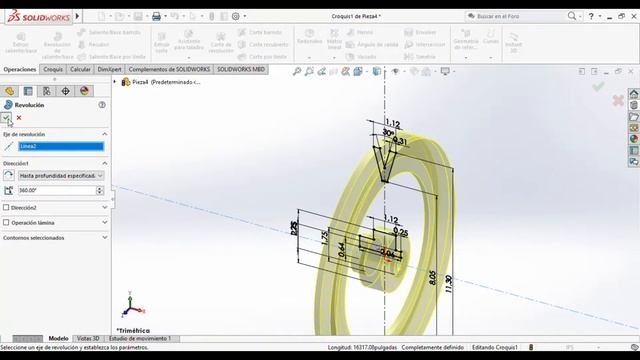The height and width of the screenshot is (360, 640).
Task: Click the Options gear icon in top toolbar
Action: pyautogui.click(x=236, y=16)
